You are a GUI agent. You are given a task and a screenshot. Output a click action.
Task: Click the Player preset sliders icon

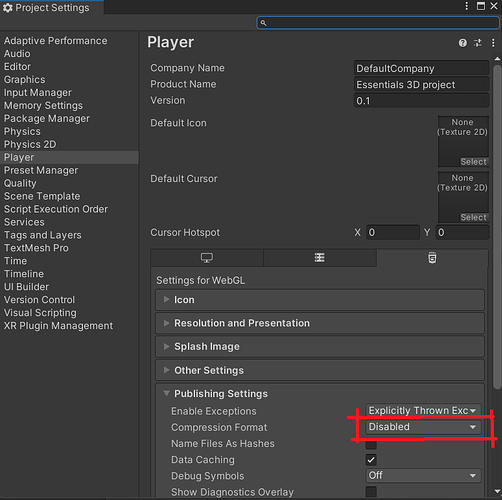[478, 43]
